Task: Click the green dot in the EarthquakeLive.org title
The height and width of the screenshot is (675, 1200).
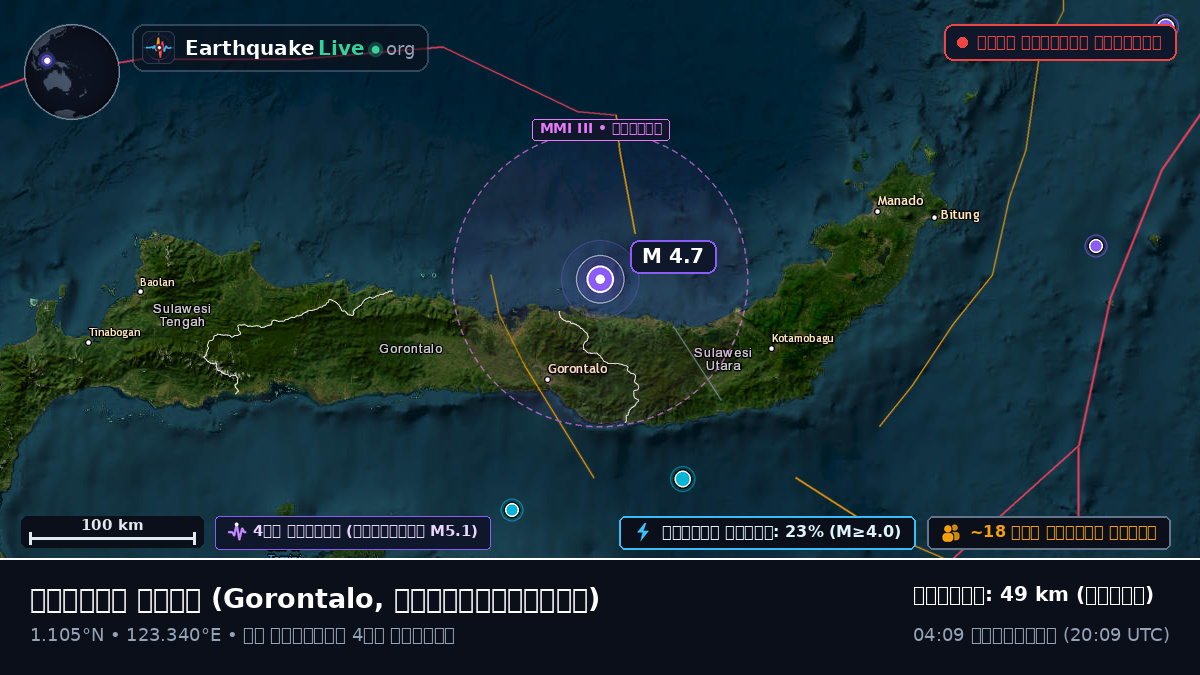Action: 375,49
